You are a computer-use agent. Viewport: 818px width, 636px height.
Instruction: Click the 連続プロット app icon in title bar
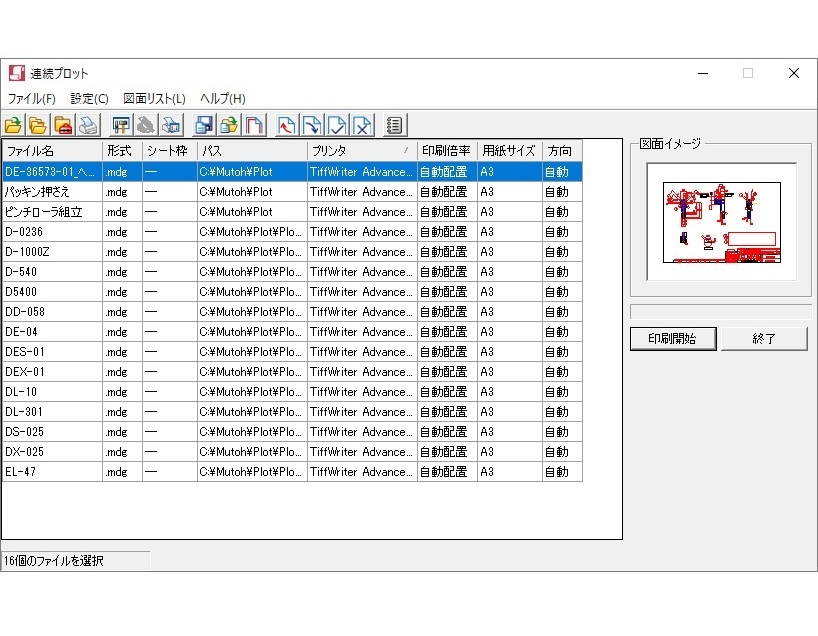(17, 73)
